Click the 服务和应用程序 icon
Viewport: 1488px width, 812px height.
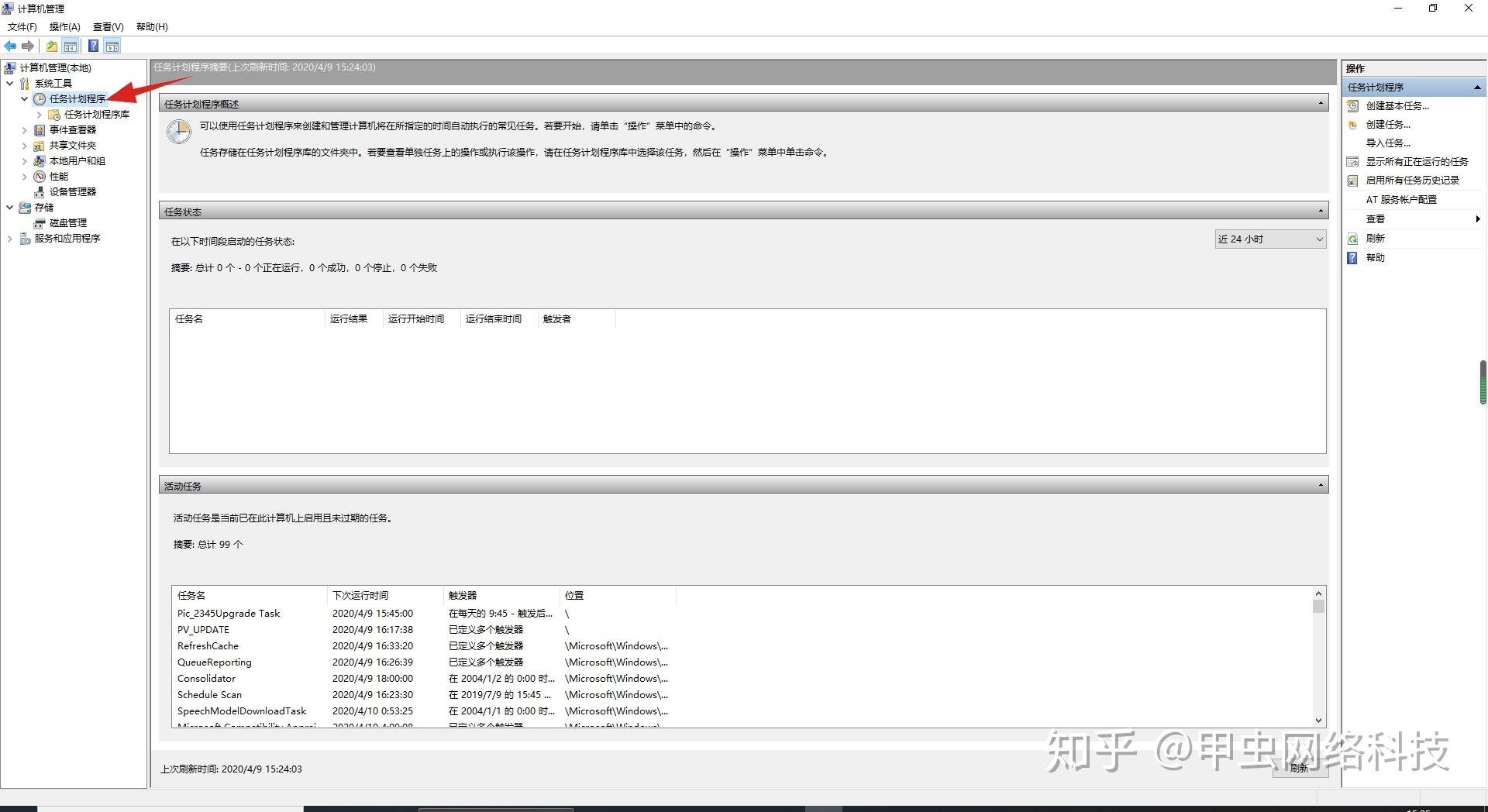[25, 239]
